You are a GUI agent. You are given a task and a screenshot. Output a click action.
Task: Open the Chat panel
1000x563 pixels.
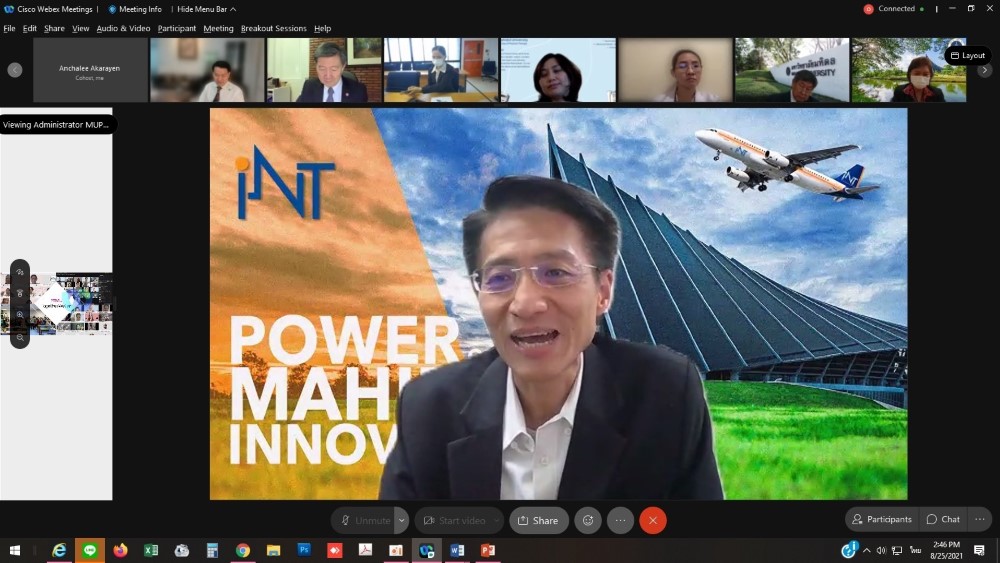point(942,519)
